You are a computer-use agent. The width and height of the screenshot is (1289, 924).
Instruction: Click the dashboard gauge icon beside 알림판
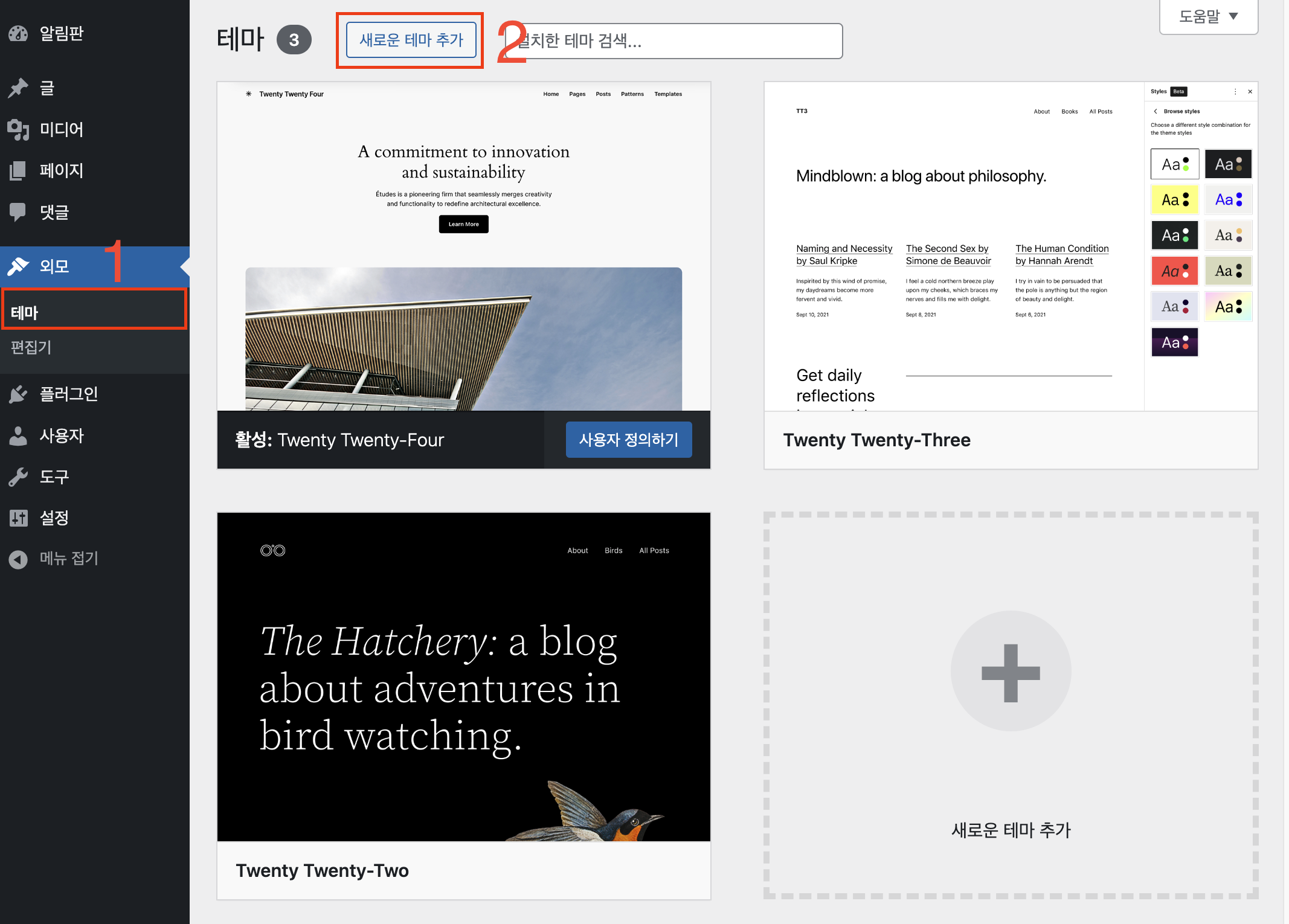coord(18,33)
